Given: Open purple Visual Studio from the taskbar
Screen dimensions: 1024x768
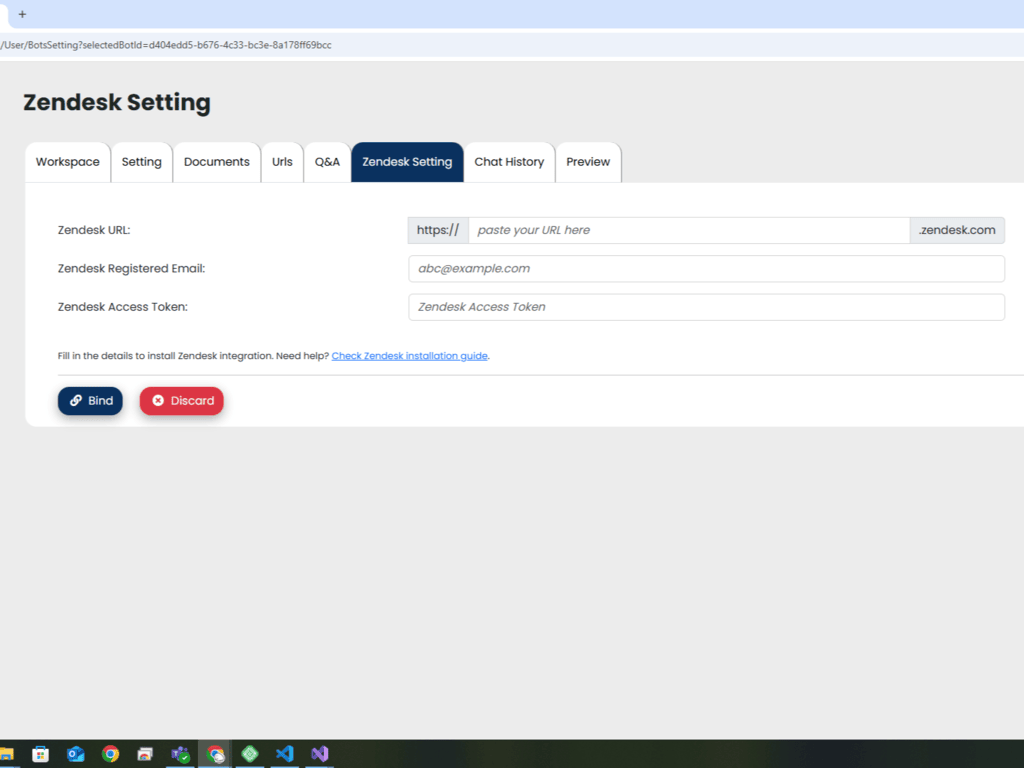Looking at the screenshot, I should pos(319,754).
